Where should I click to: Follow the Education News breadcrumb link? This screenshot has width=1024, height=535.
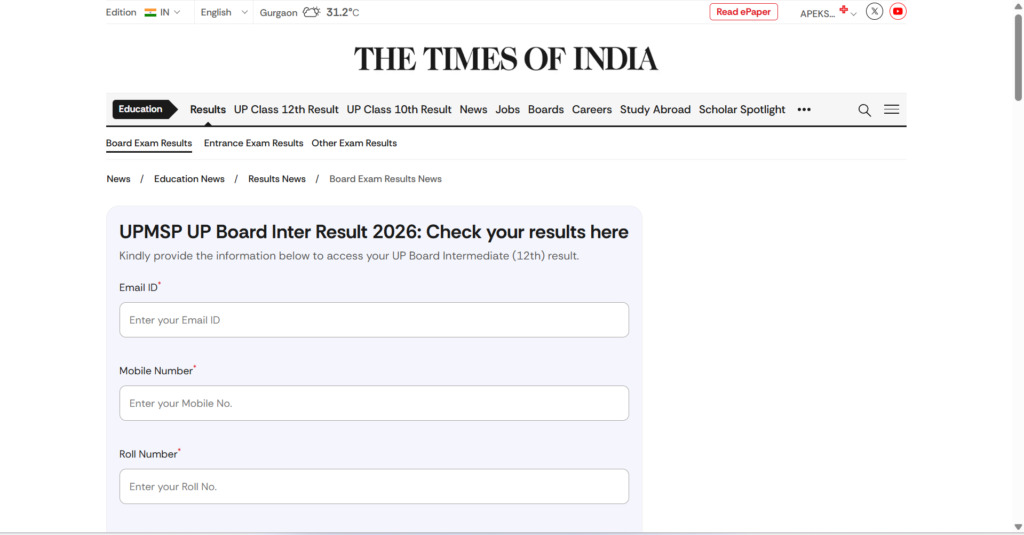click(189, 179)
